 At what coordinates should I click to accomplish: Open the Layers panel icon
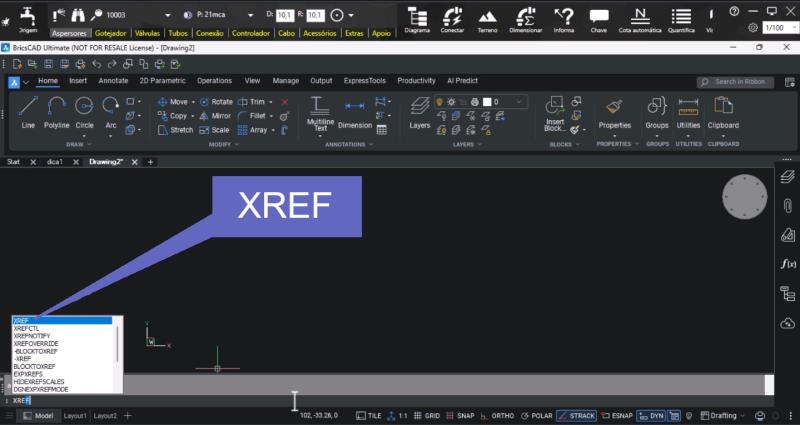point(420,112)
